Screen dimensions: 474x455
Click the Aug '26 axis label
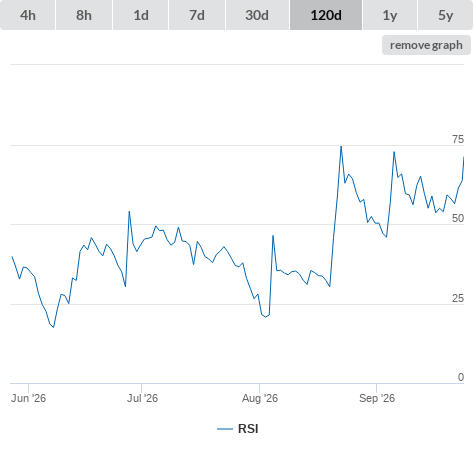260,398
